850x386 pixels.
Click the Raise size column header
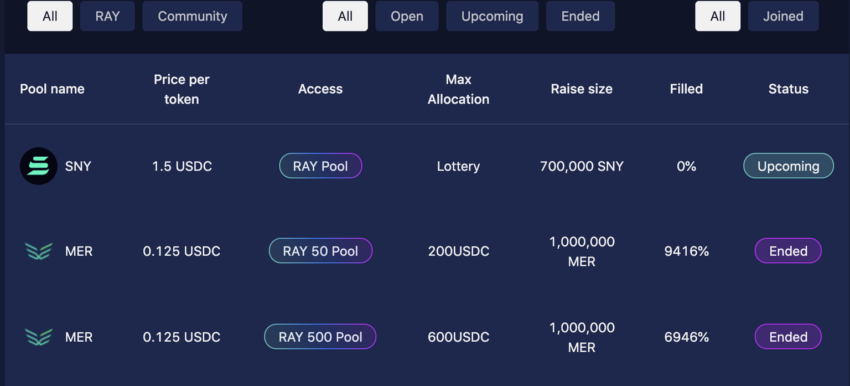coord(582,89)
